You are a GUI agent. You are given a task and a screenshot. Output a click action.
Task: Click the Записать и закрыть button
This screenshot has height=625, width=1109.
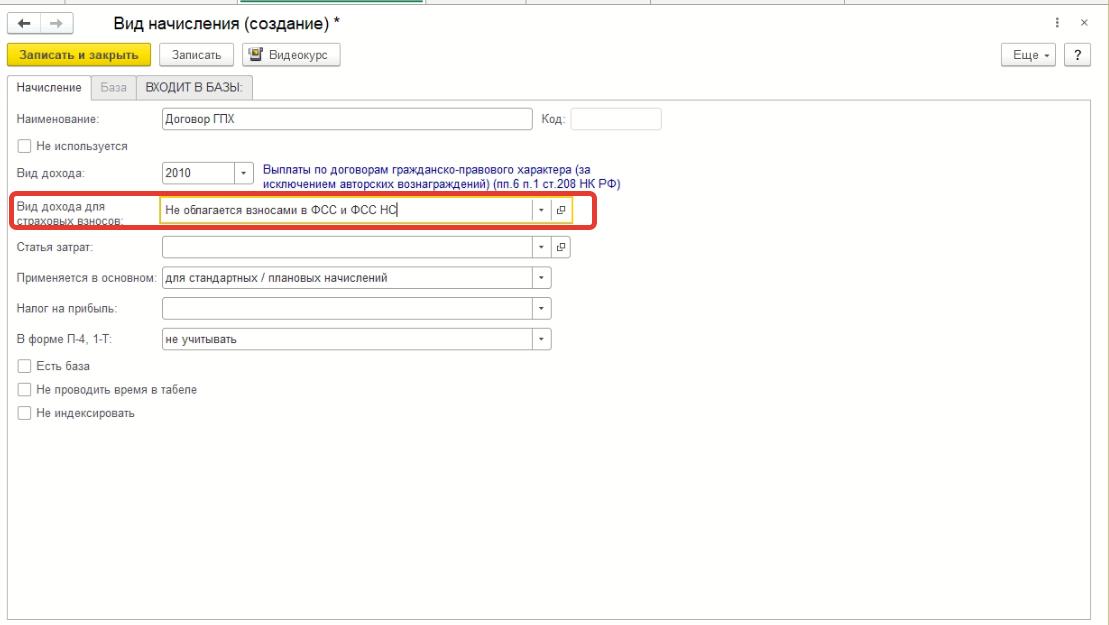tap(78, 55)
